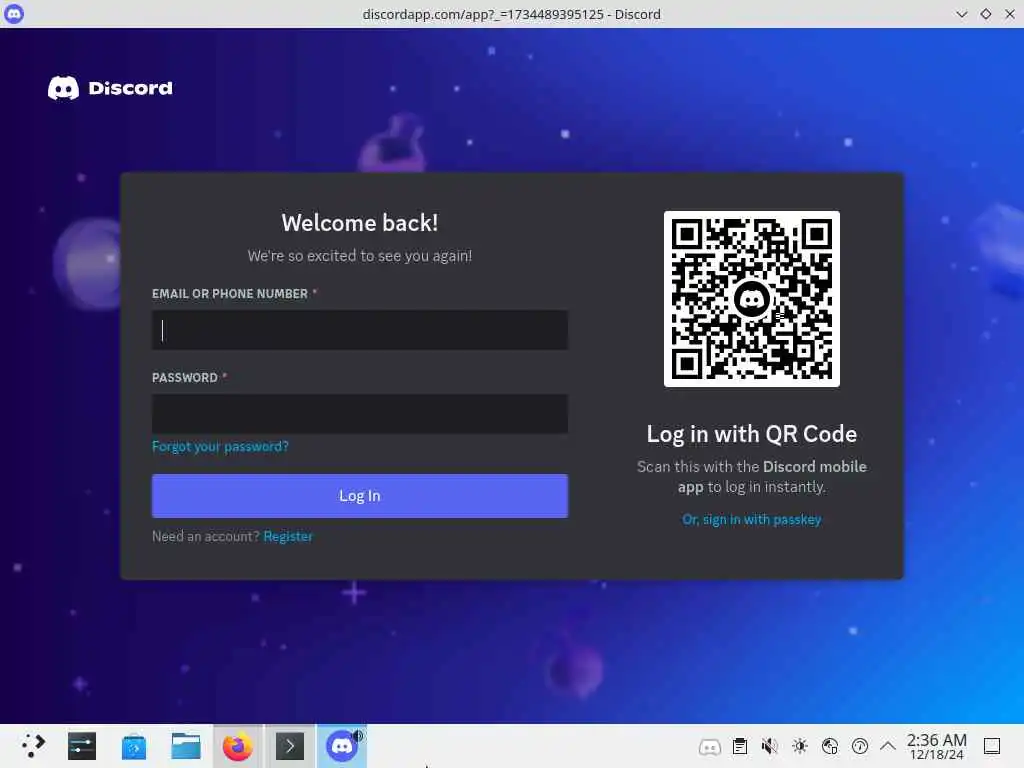
Task: Click Discord icon in window title bar
Action: 14,14
